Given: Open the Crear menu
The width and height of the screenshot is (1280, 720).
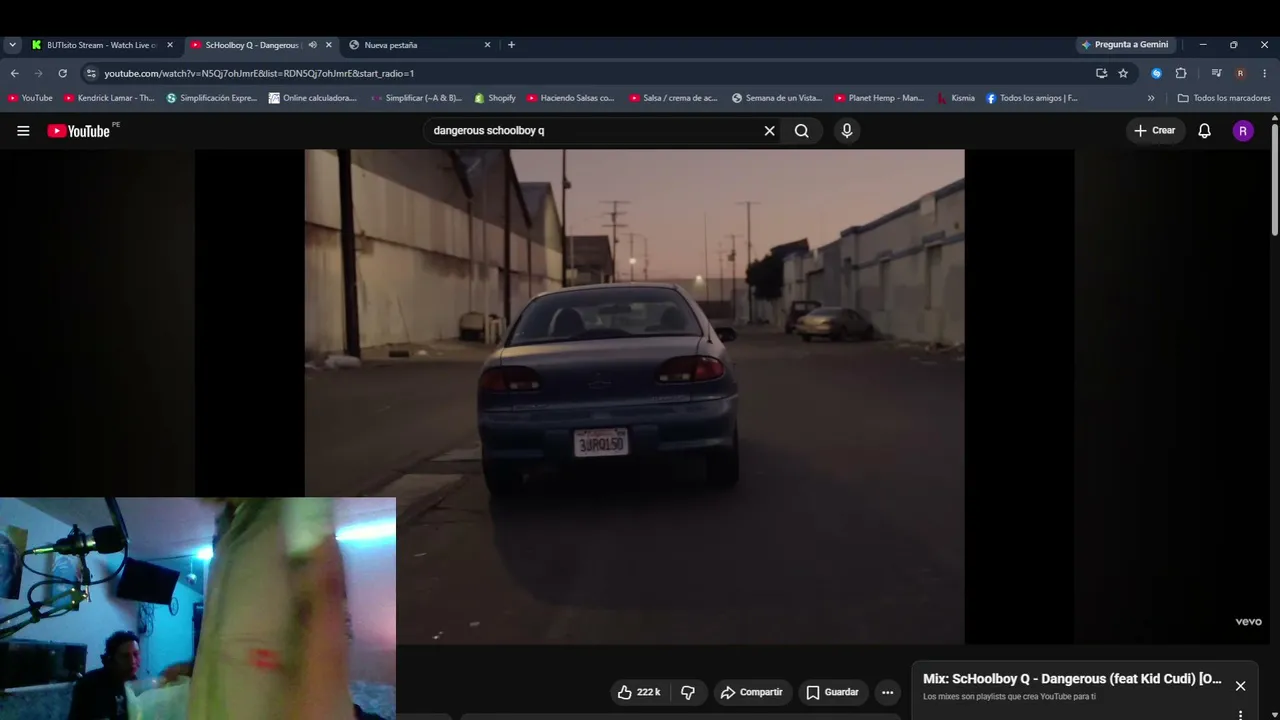Looking at the screenshot, I should coord(1154,131).
